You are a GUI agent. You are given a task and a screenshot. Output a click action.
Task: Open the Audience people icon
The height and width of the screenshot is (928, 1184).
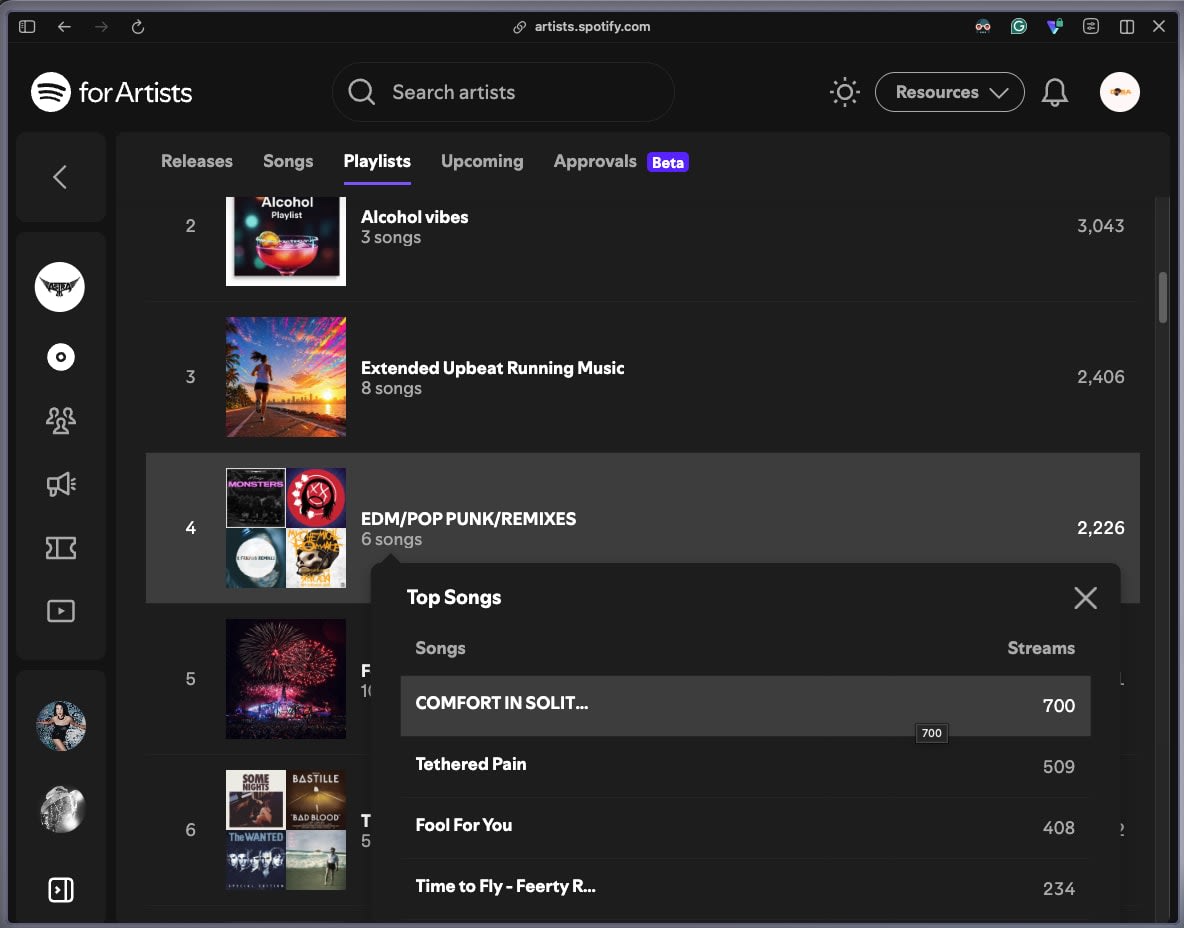pos(60,420)
